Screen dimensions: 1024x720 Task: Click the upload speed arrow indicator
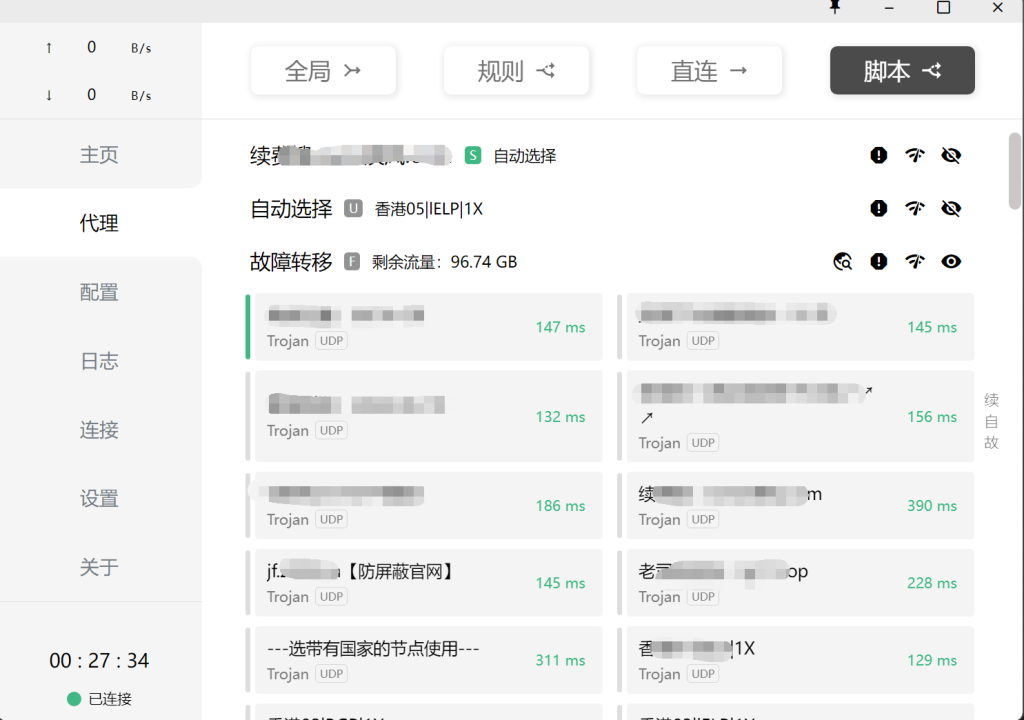pyautogui.click(x=48, y=46)
